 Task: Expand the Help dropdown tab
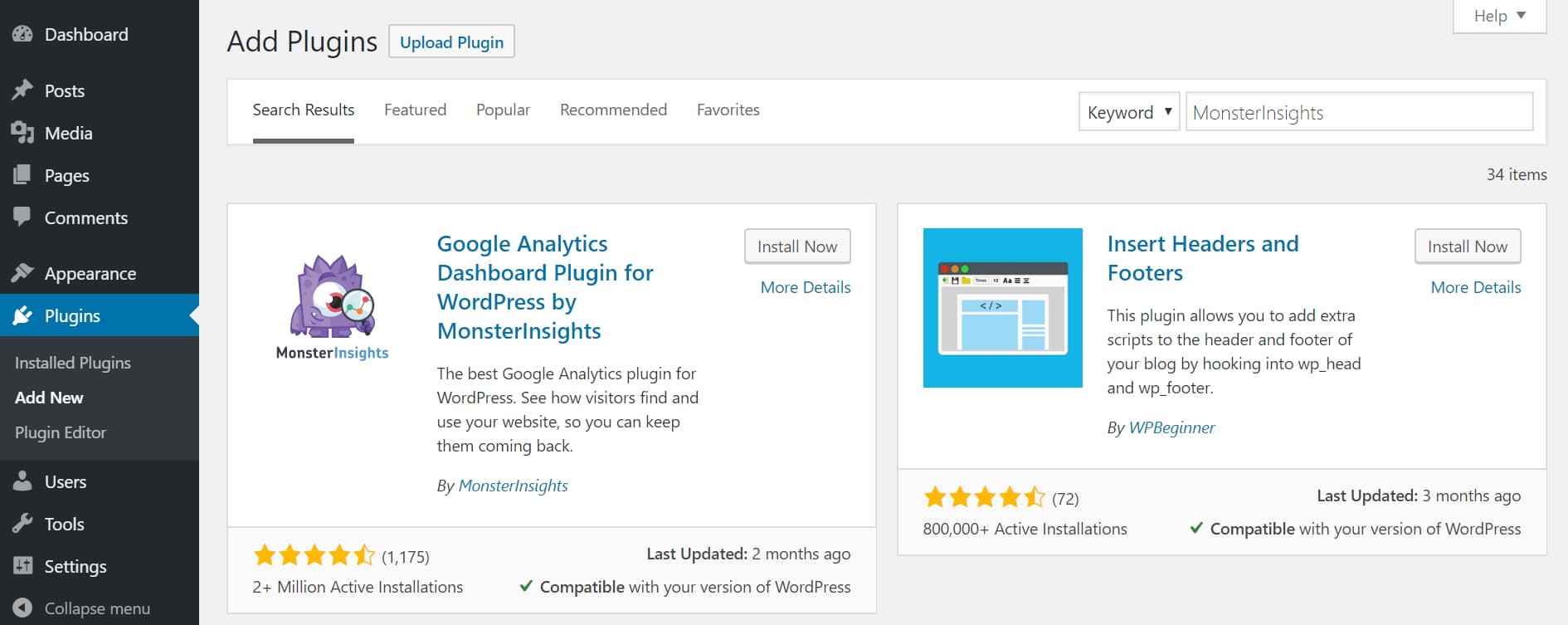coord(1499,16)
